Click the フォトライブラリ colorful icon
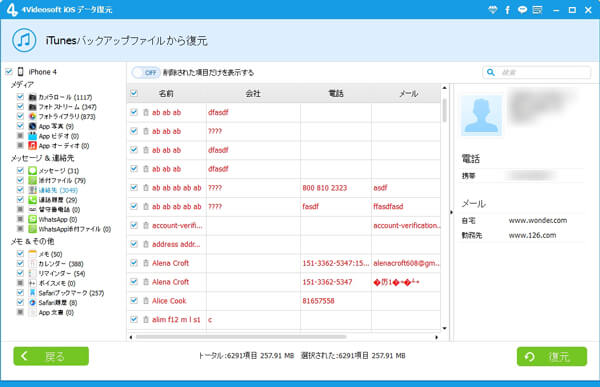Image resolution: width=600 pixels, height=387 pixels. [33, 116]
